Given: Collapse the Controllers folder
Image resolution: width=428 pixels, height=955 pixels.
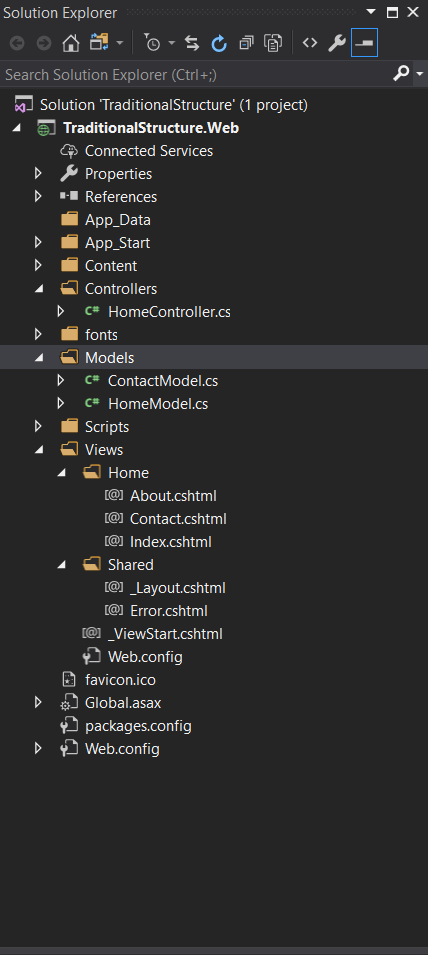Looking at the screenshot, I should 38,289.
